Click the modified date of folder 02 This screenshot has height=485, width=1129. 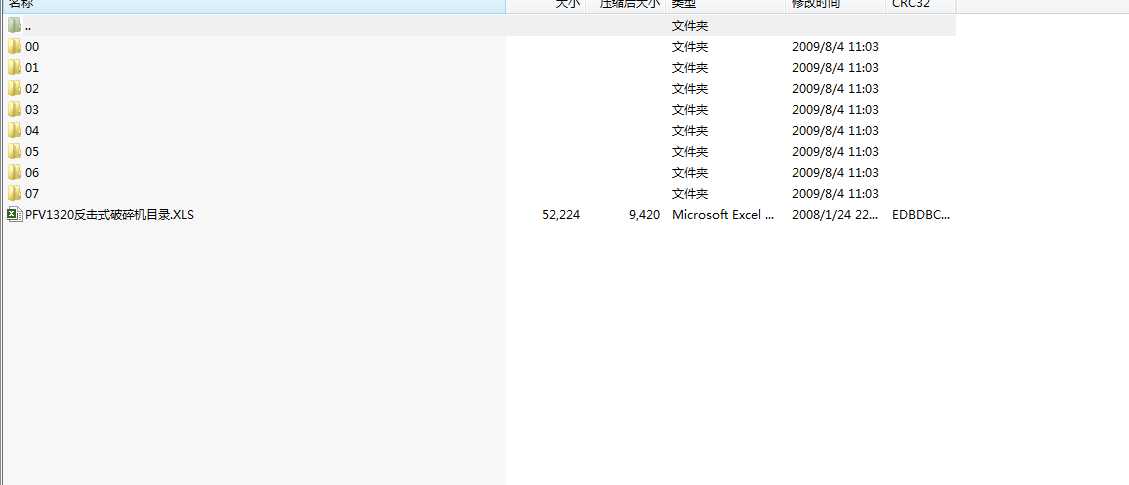[835, 89]
